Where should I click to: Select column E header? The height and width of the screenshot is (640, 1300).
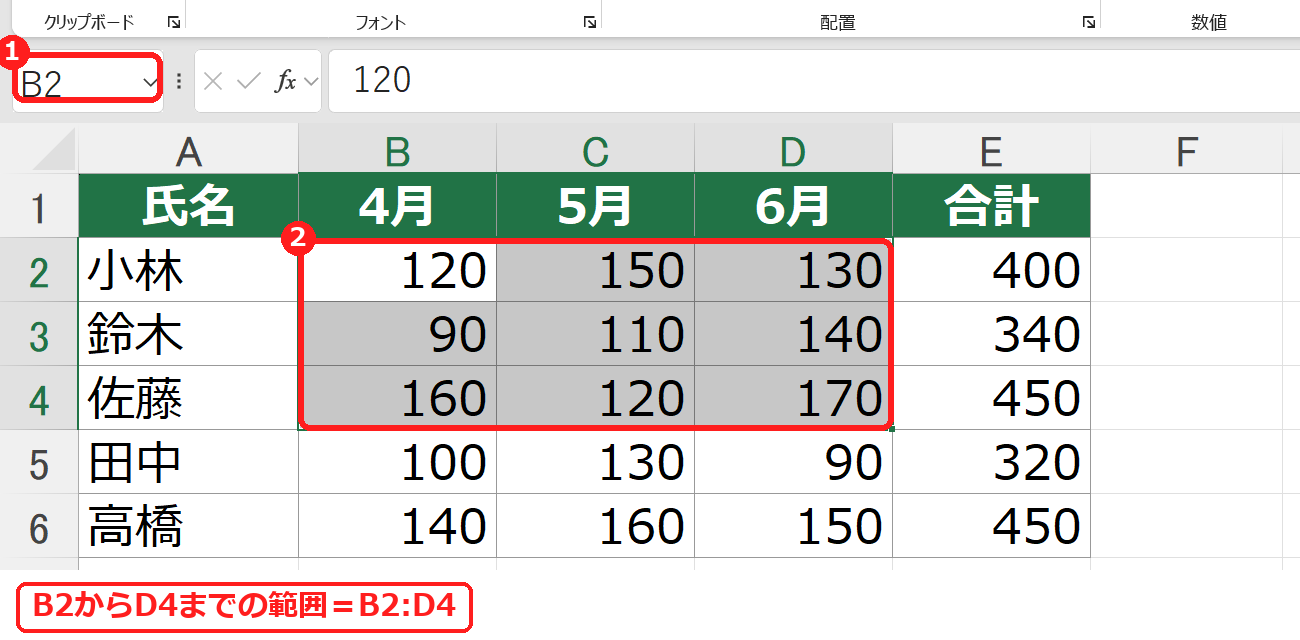pos(992,150)
